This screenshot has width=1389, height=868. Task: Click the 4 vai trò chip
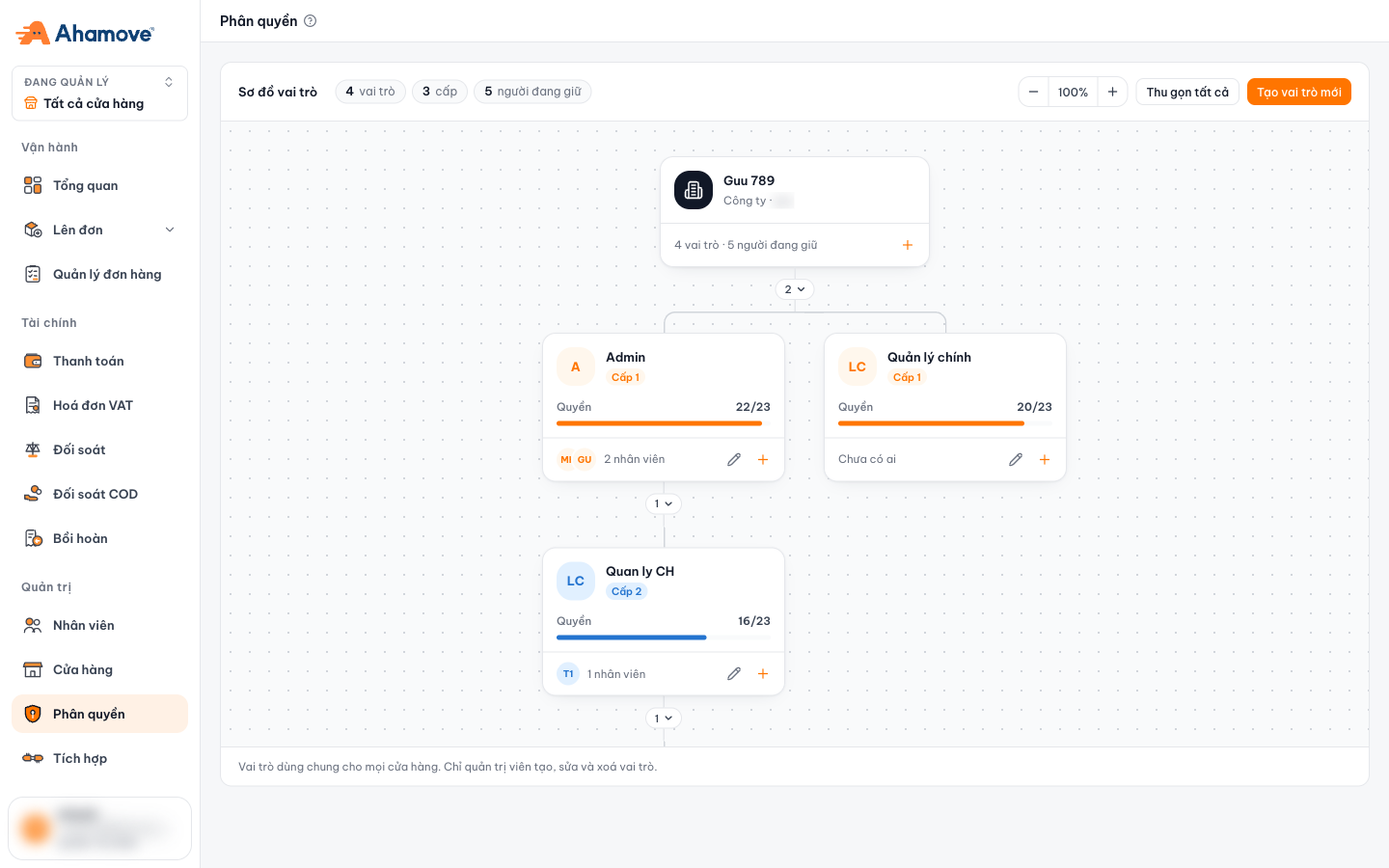(370, 92)
